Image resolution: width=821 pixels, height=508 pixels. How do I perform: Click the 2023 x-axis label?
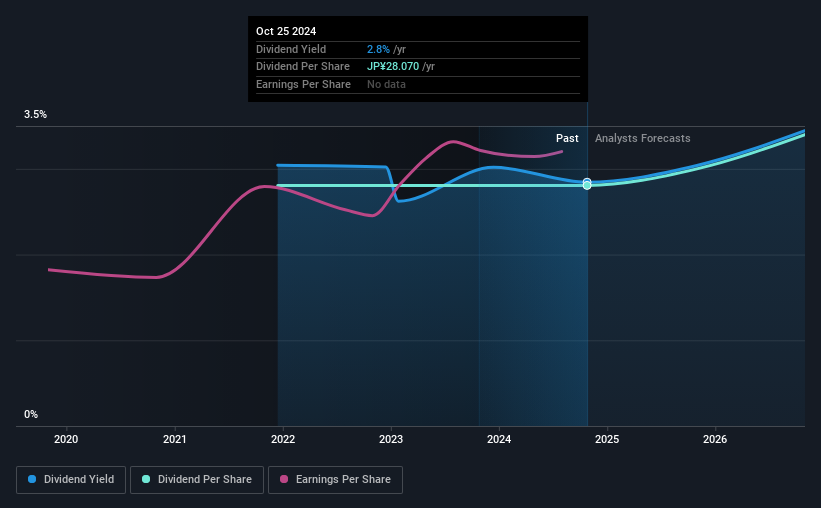[x=391, y=439]
